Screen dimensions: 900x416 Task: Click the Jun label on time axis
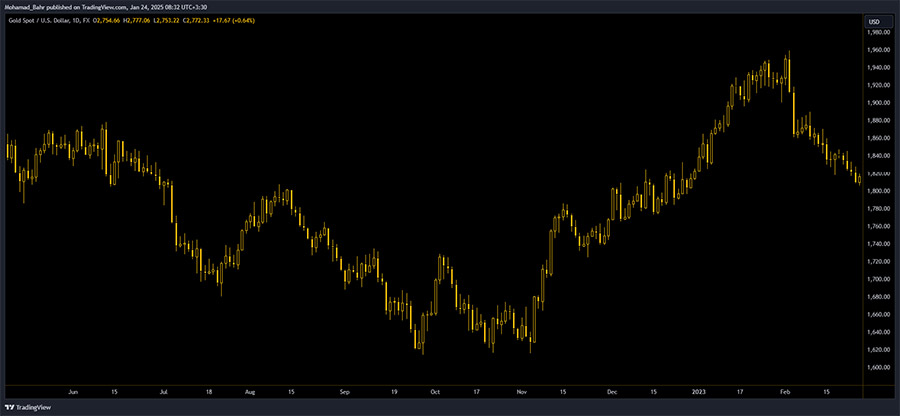click(x=72, y=394)
